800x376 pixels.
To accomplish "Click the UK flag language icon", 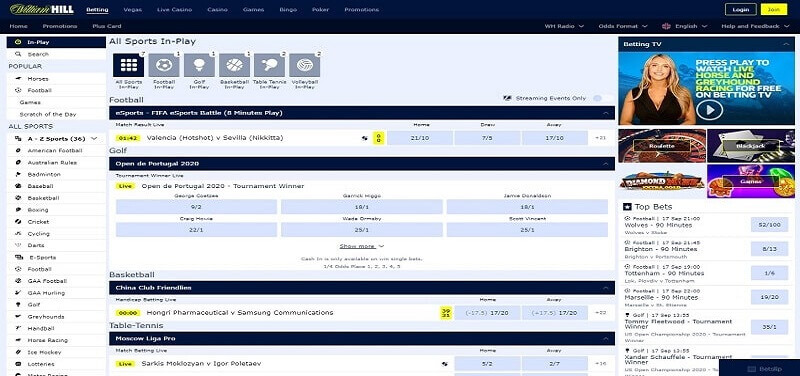I will point(666,26).
